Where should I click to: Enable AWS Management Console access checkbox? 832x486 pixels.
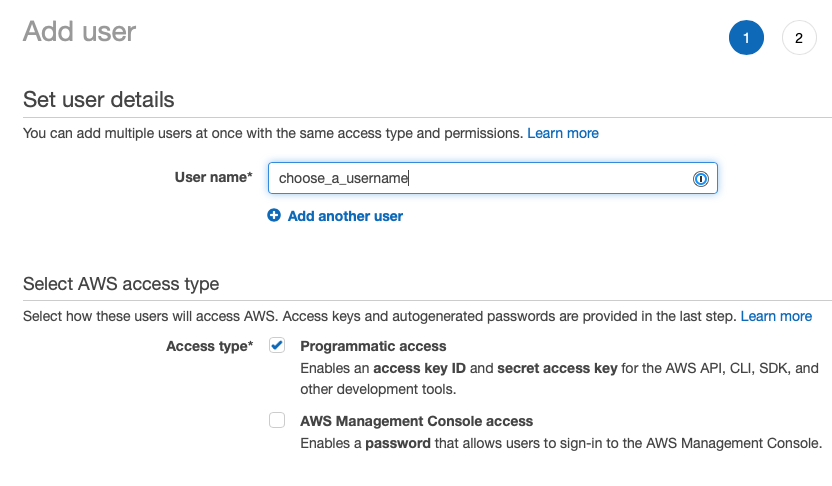(277, 421)
